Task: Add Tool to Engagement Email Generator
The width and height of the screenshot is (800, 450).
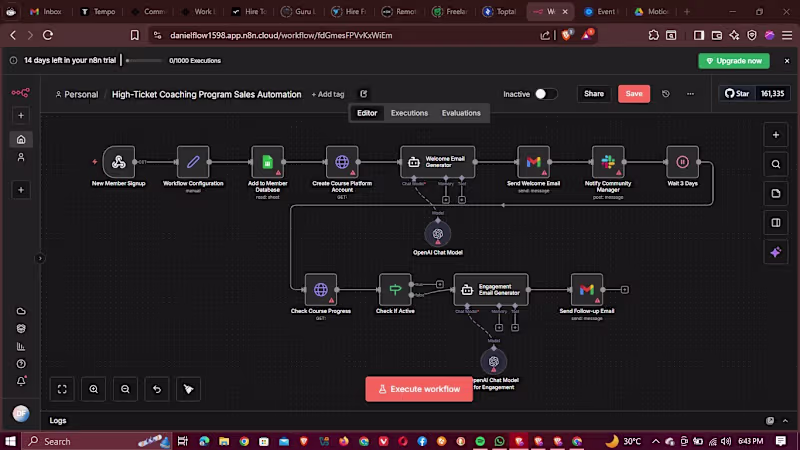Action: [x=515, y=328]
